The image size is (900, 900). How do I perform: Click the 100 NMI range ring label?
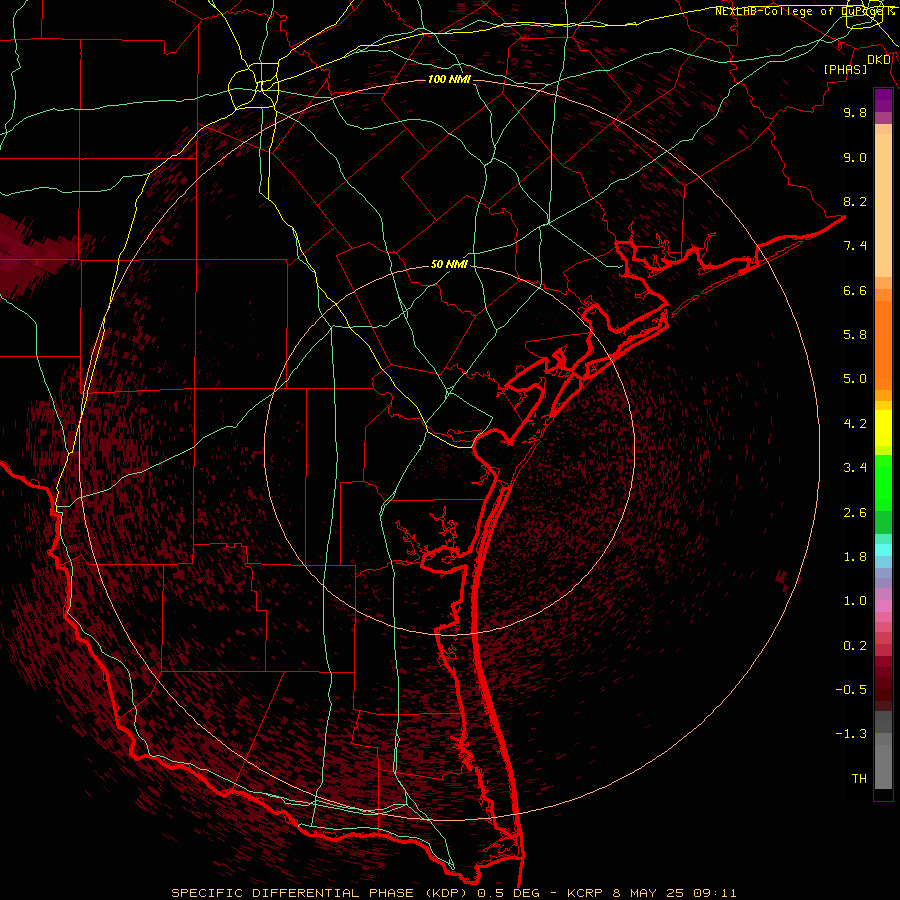(449, 79)
